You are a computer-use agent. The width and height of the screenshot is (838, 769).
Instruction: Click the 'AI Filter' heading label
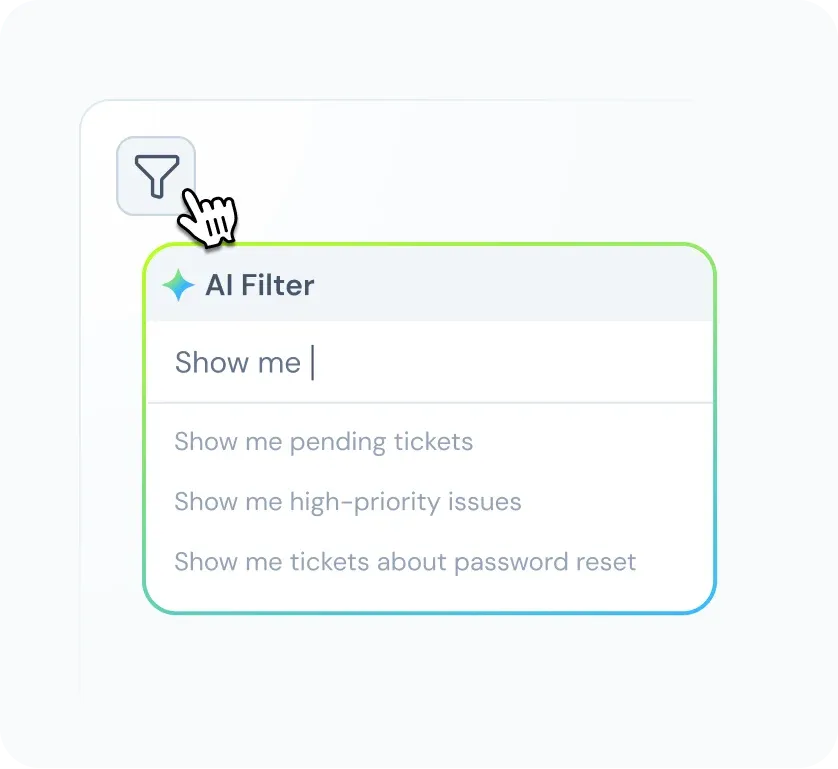(x=260, y=285)
